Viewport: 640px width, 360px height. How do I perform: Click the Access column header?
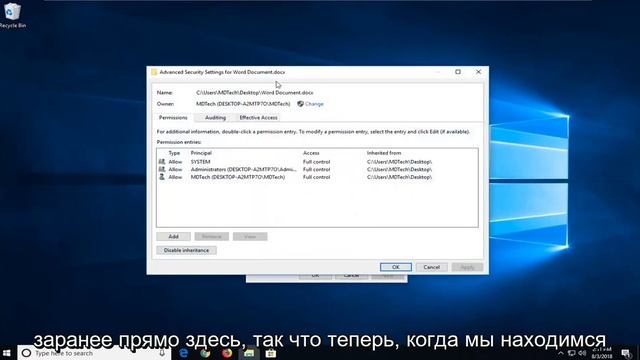pos(311,153)
